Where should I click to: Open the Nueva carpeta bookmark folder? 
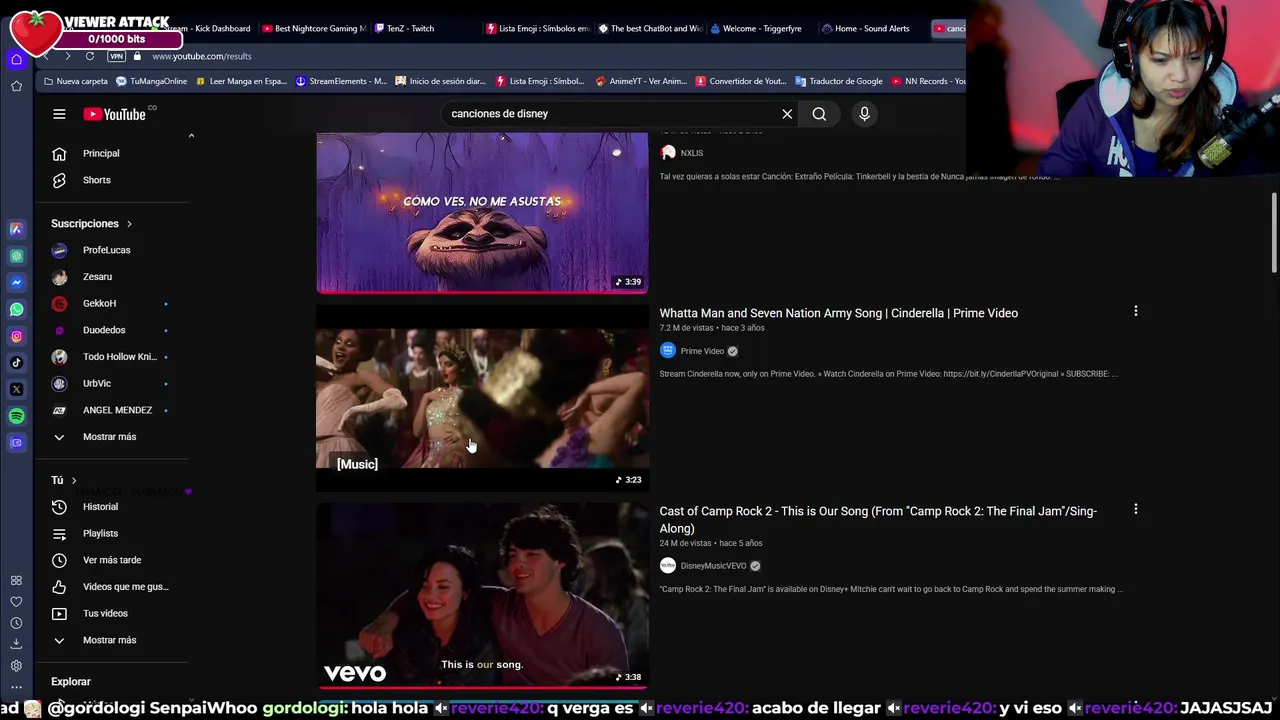coord(75,81)
